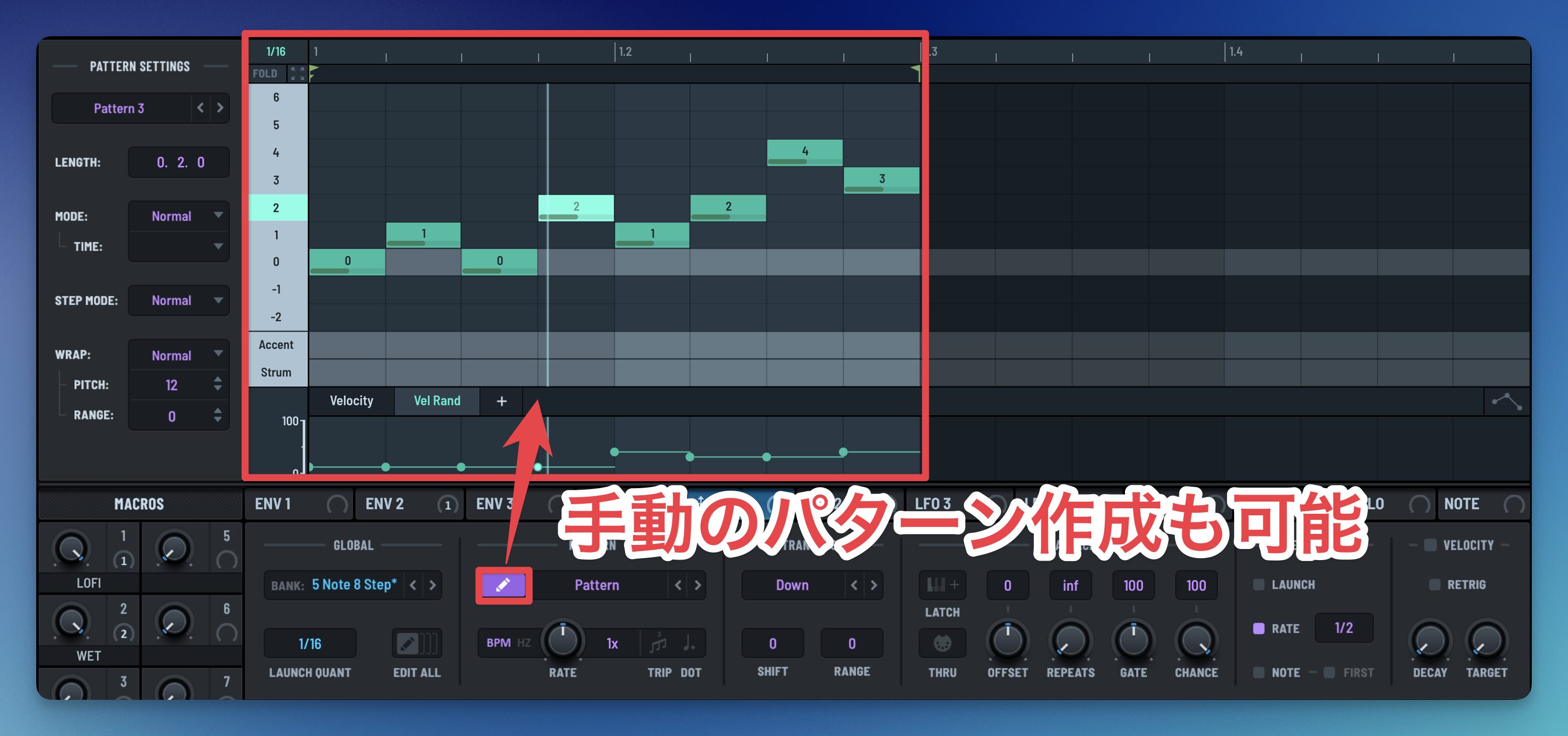The height and width of the screenshot is (736, 1568).
Task: Open the Mode dropdown set to Normal
Action: [x=179, y=216]
